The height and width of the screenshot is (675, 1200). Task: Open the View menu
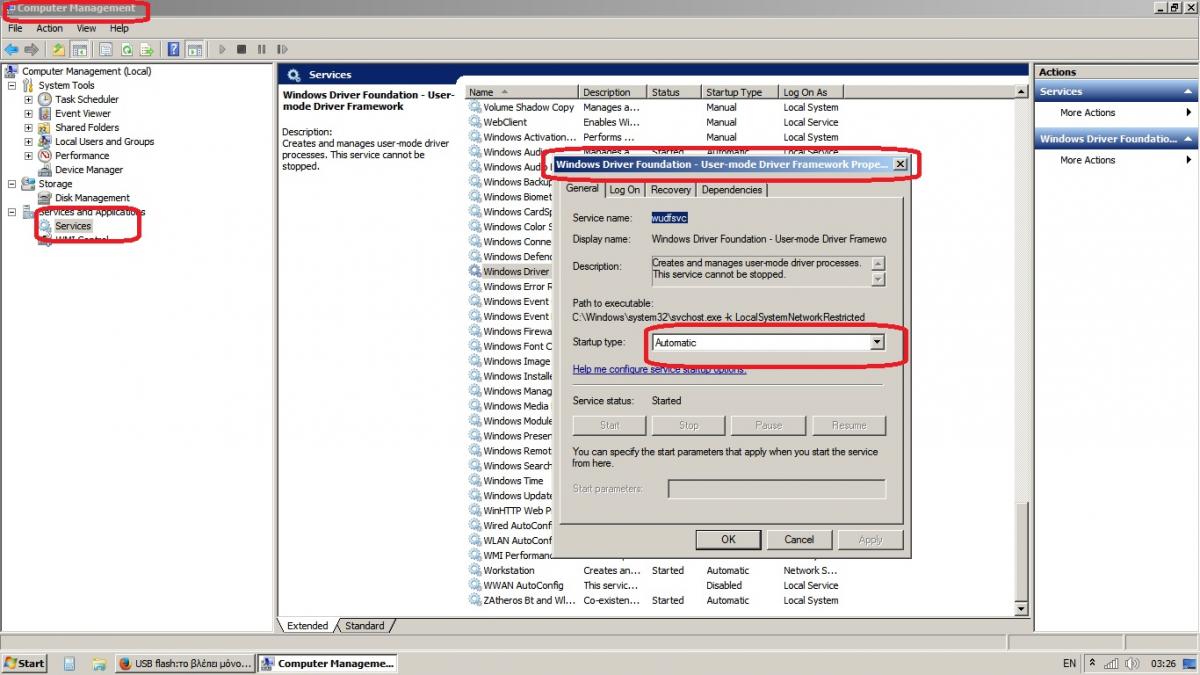click(87, 28)
